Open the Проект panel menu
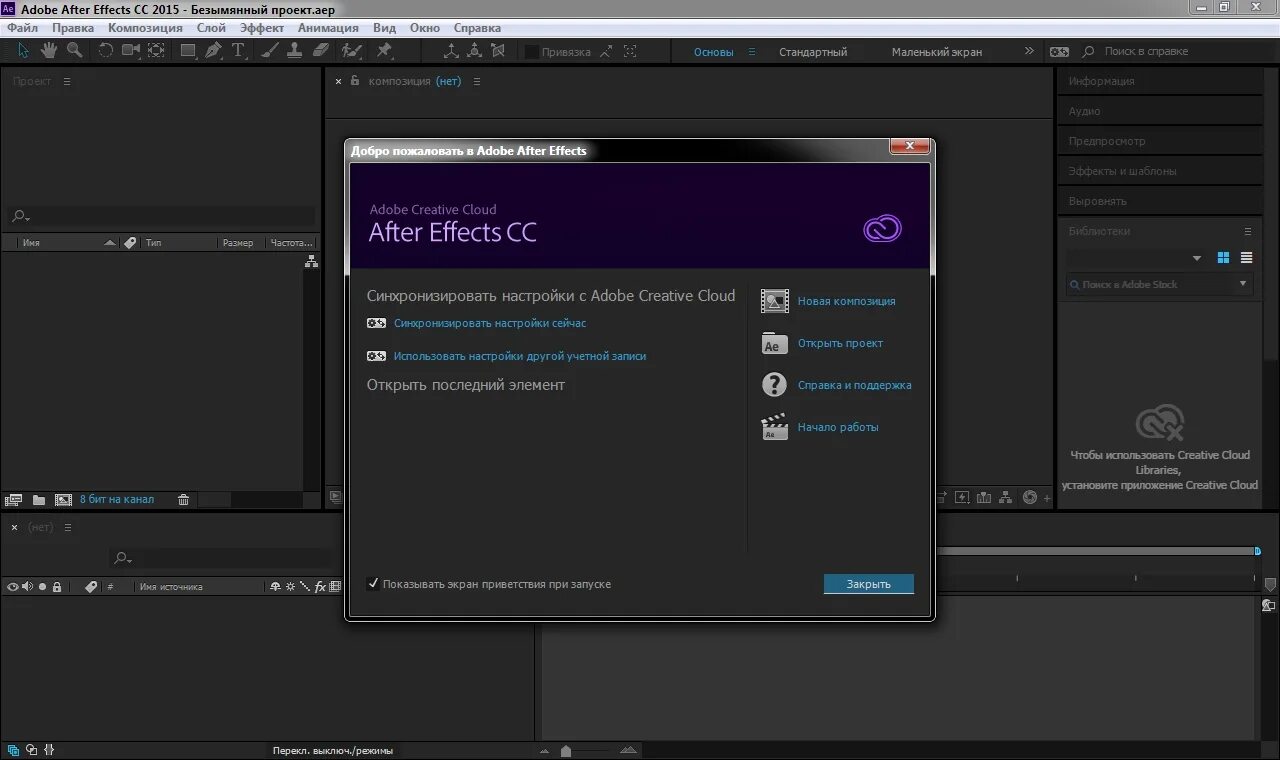 coord(67,81)
